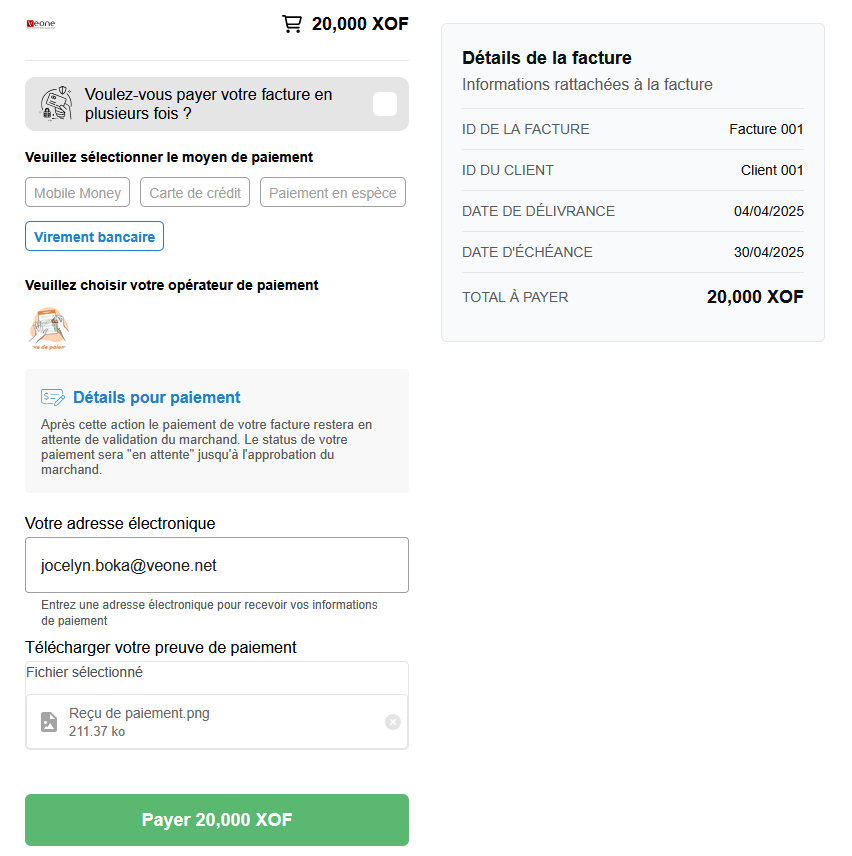Choose Mobile Money payment method
The height and width of the screenshot is (856, 852).
click(77, 193)
